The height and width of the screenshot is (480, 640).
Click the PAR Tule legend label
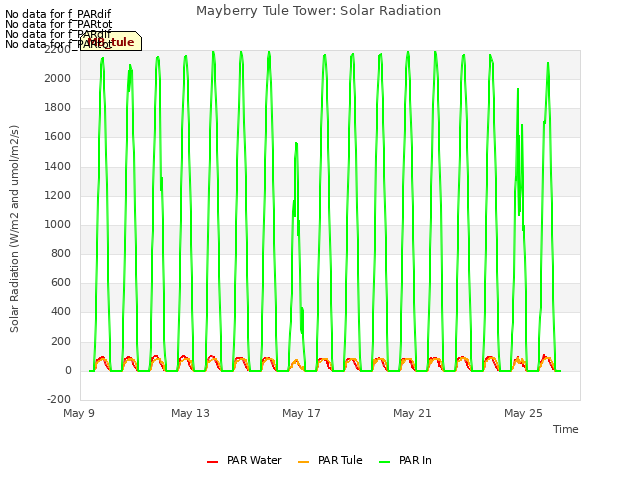pos(340,460)
